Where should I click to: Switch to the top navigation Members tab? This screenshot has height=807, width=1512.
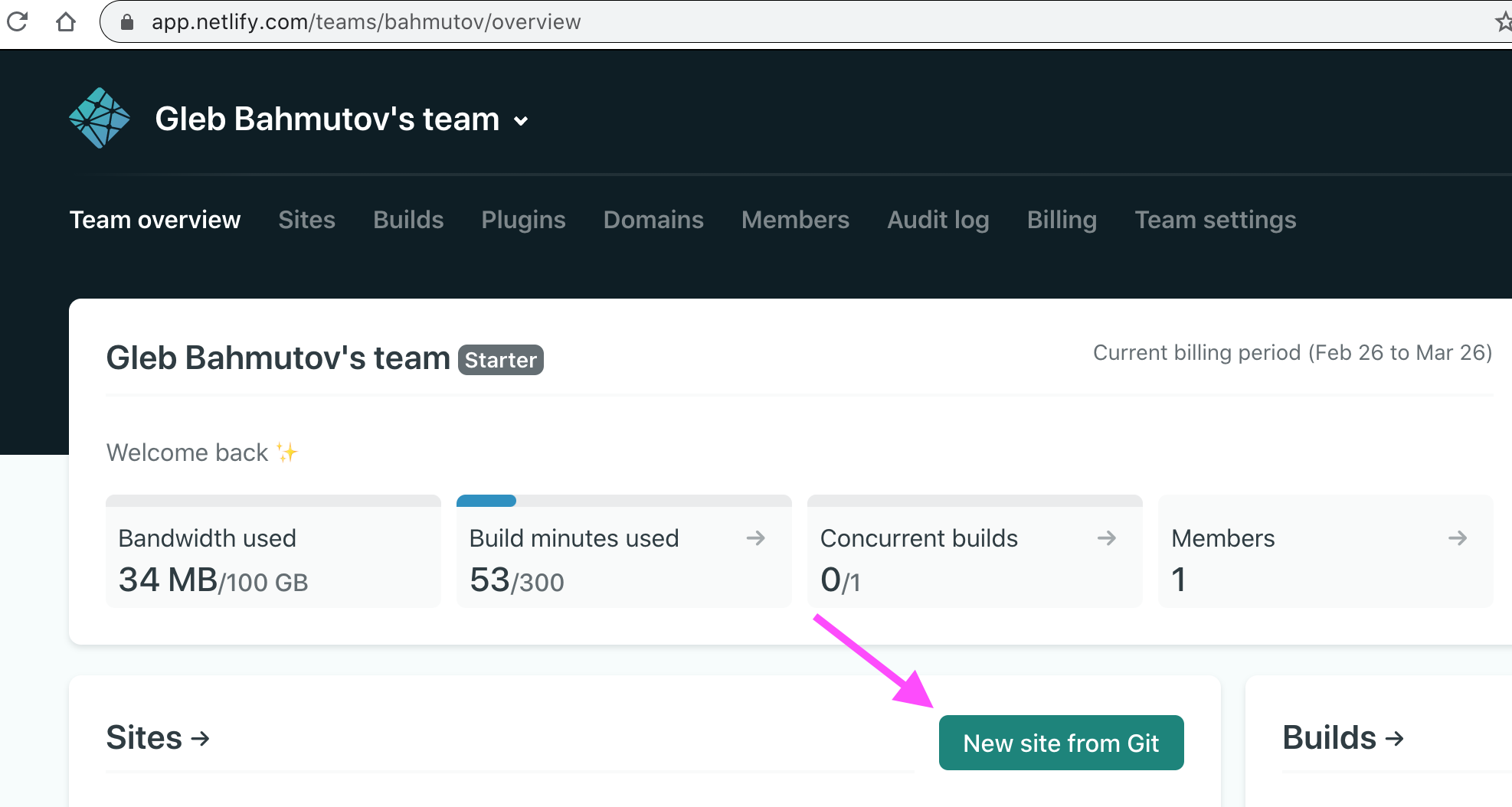[795, 220]
